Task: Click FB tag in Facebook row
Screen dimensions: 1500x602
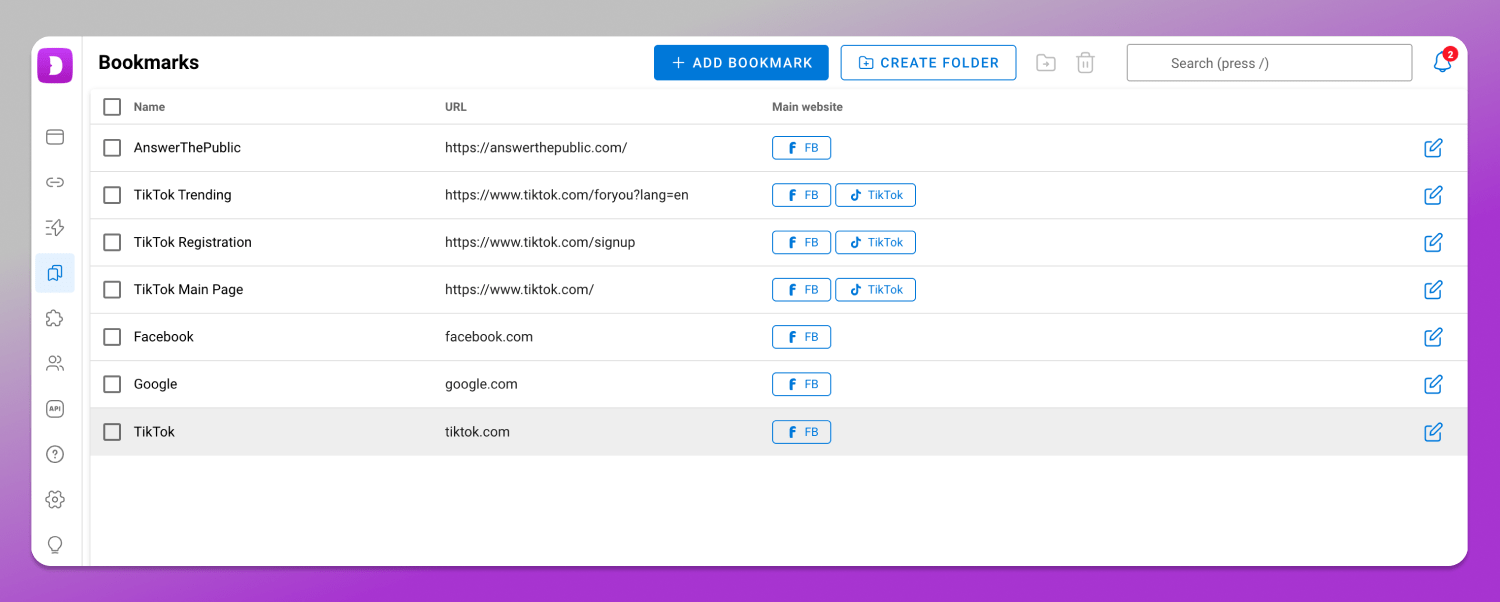Action: pyautogui.click(x=801, y=337)
